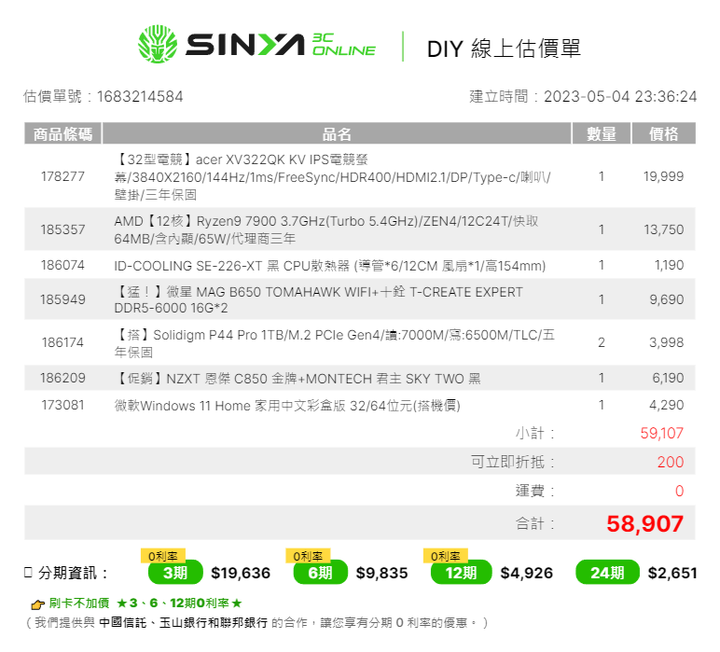Click the 中國信託 bank name
Image resolution: width=720 pixels, height=652 pixels.
point(122,623)
